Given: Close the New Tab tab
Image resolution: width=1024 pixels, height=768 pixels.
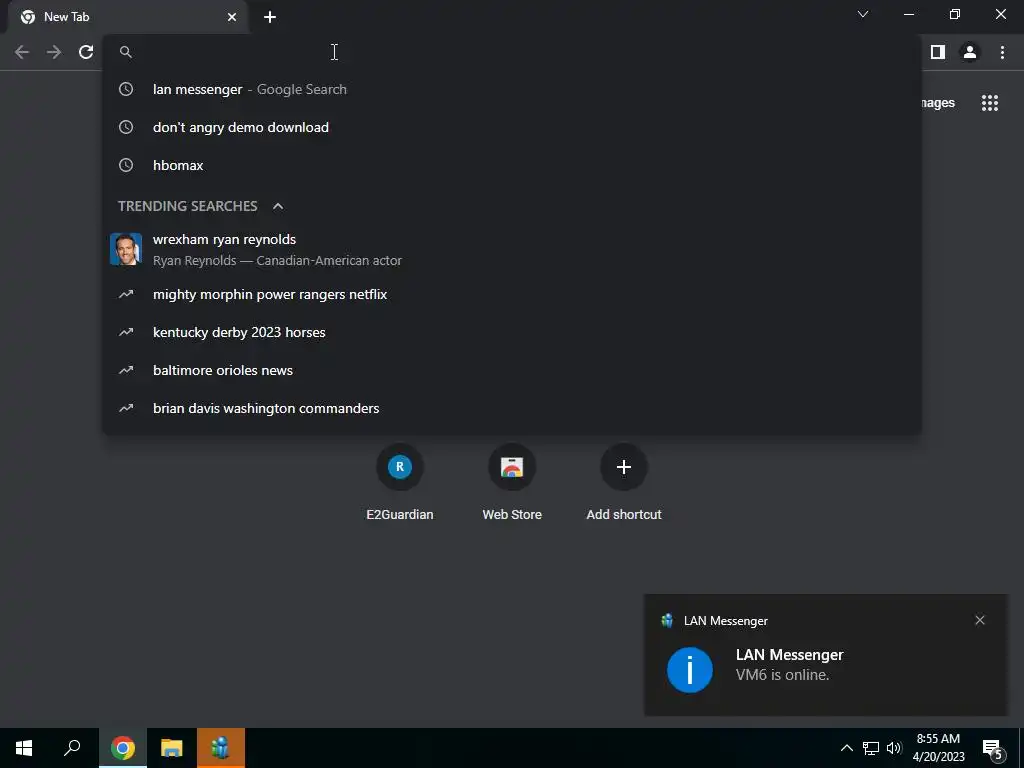Looking at the screenshot, I should 232,17.
